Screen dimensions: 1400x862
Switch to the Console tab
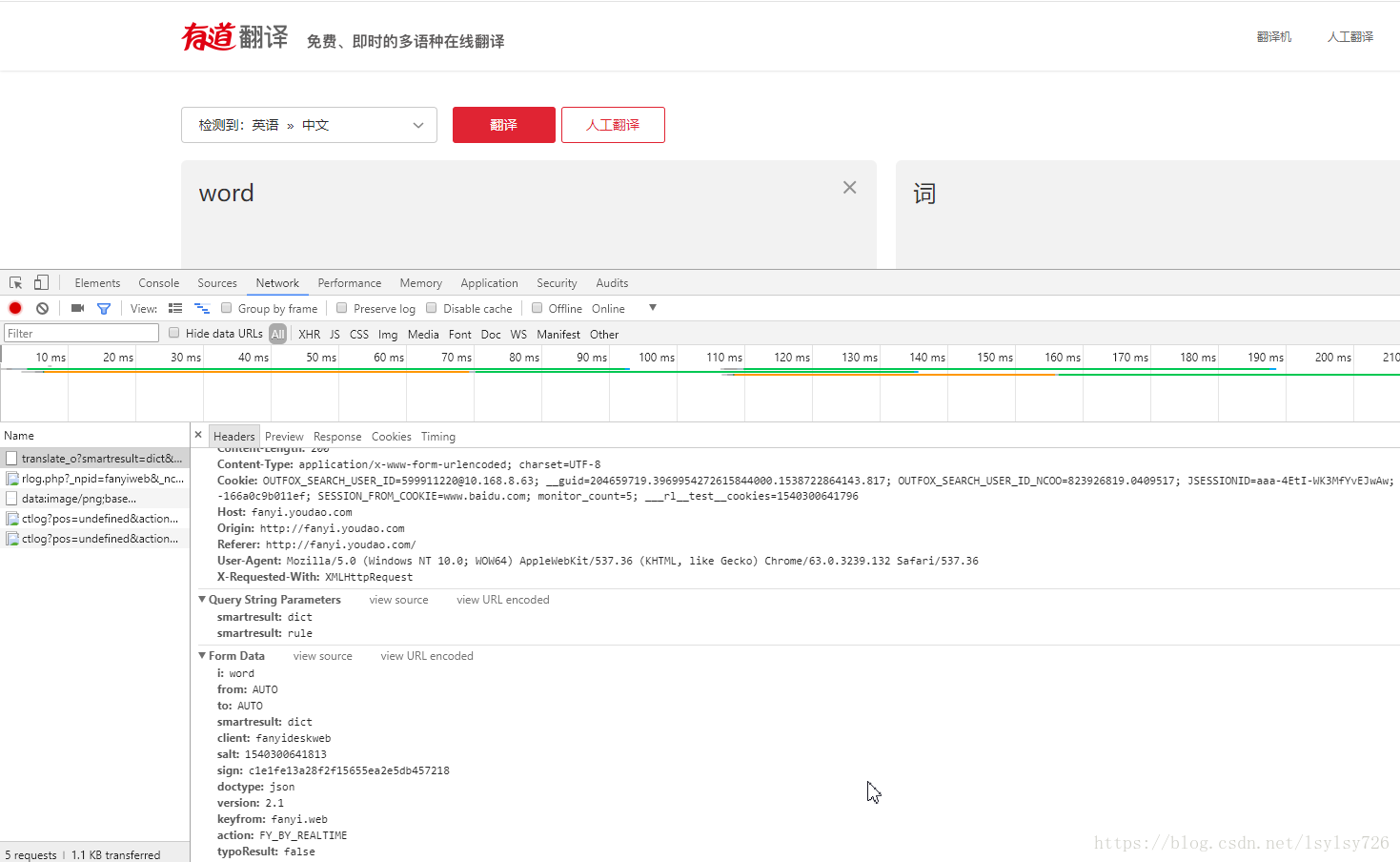158,283
